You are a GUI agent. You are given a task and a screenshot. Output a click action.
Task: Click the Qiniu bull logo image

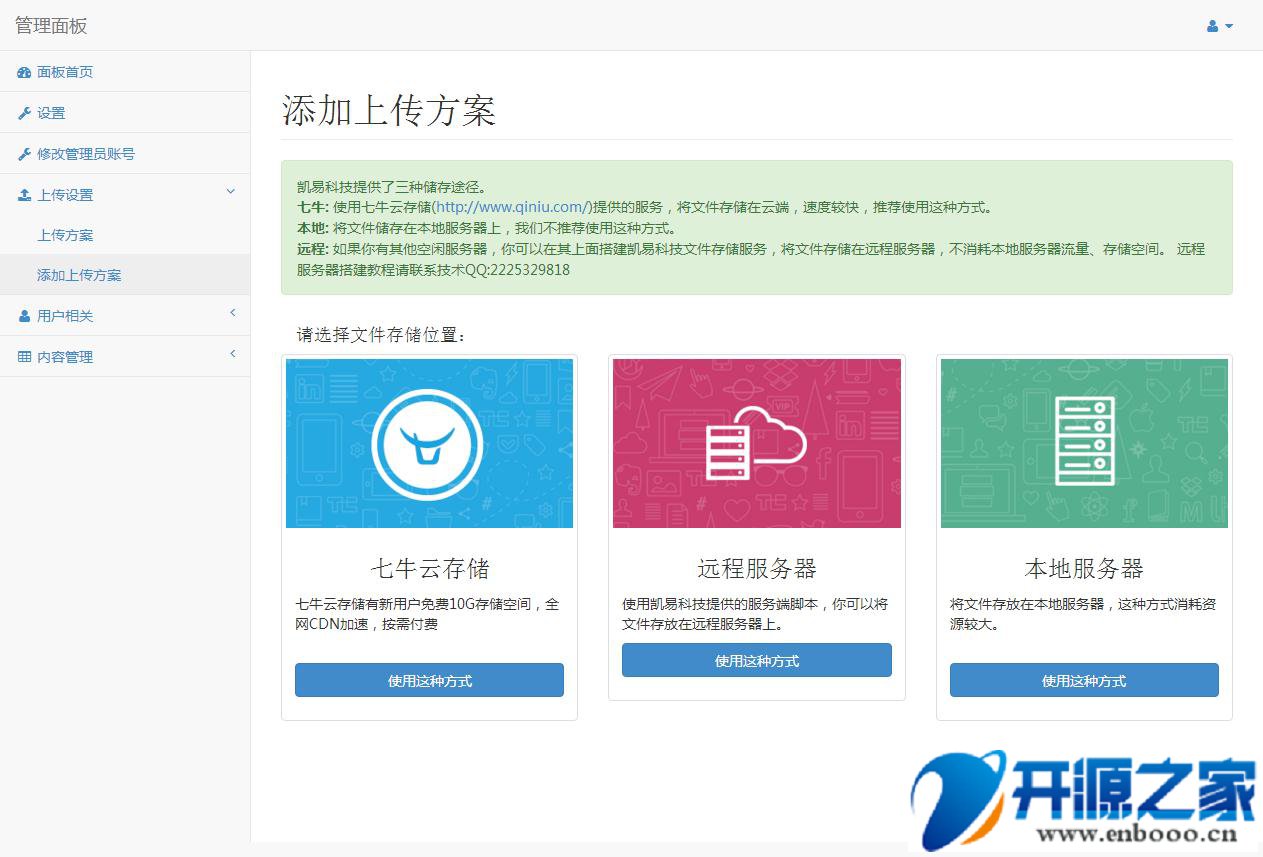tap(429, 443)
